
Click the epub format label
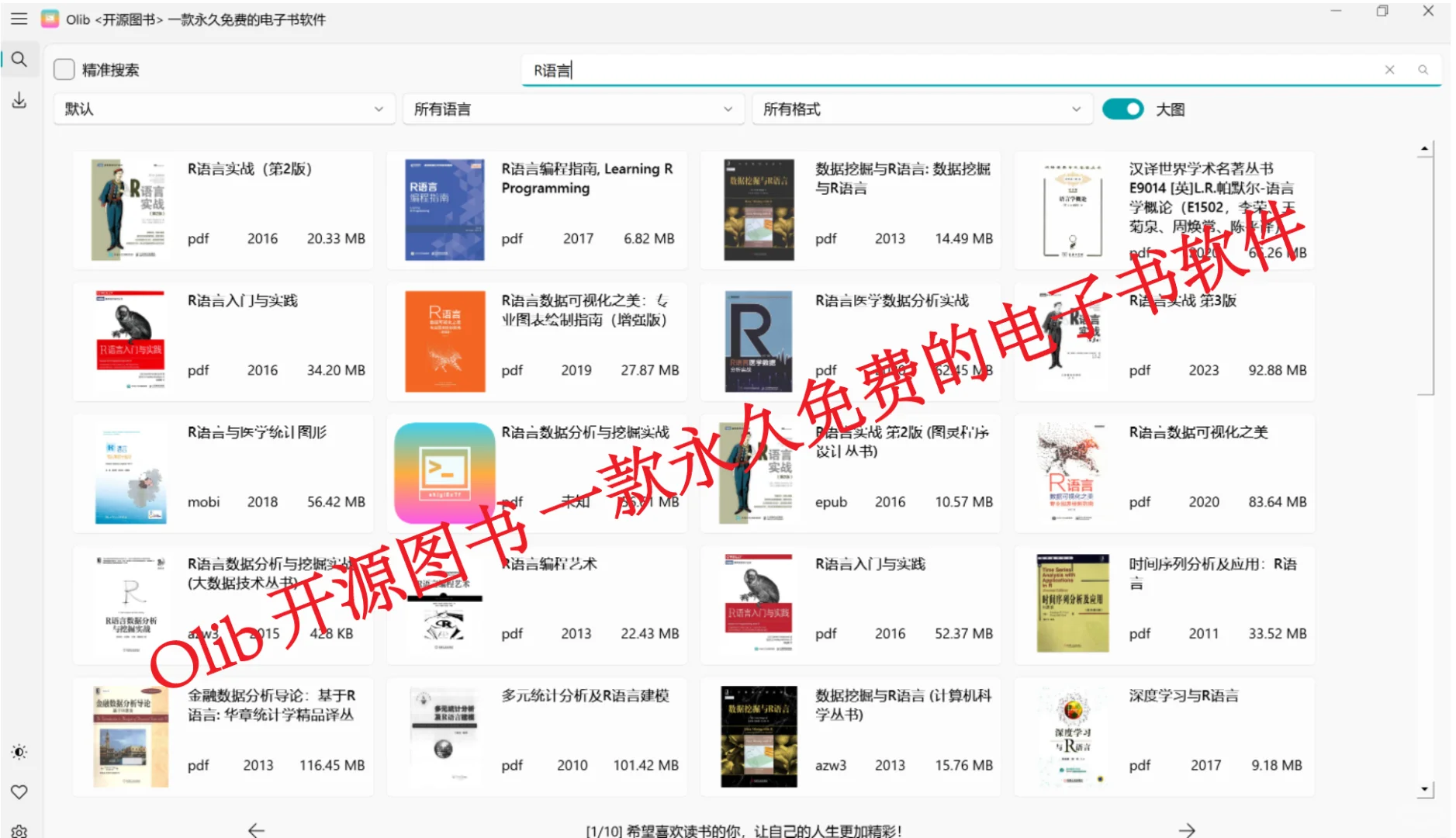click(831, 503)
